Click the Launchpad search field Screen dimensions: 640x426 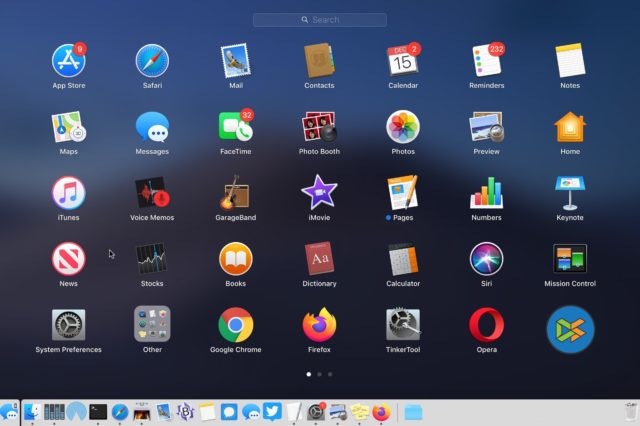[x=320, y=19]
